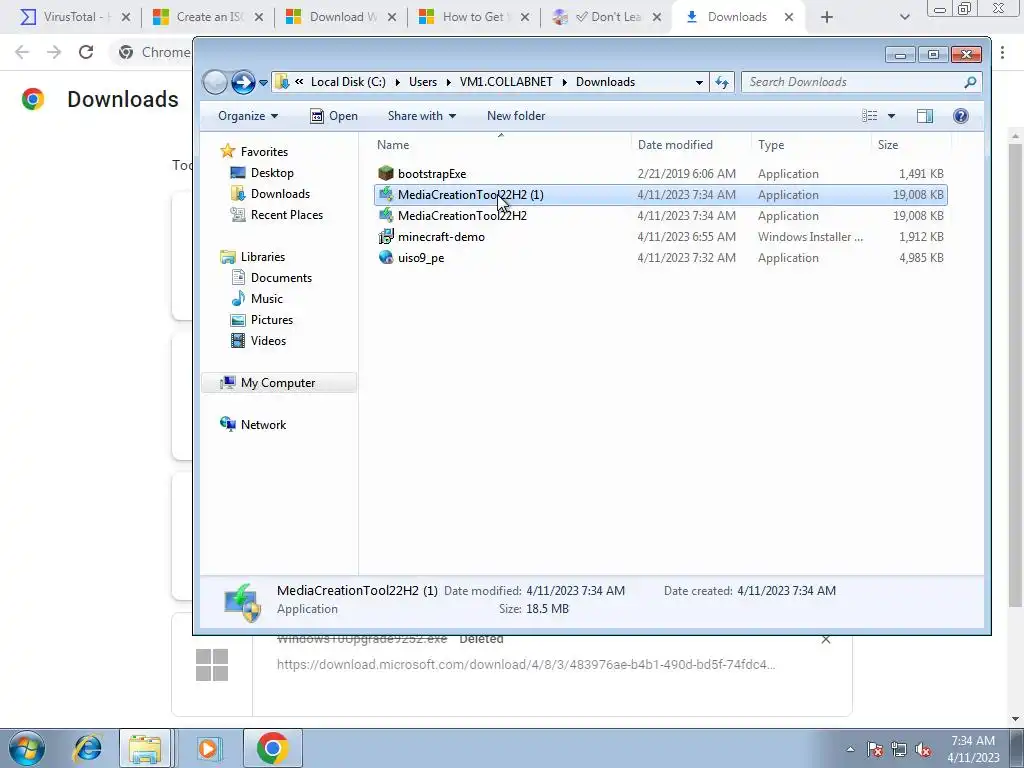
Task: Click the volume speaker tray icon
Action: point(923,749)
